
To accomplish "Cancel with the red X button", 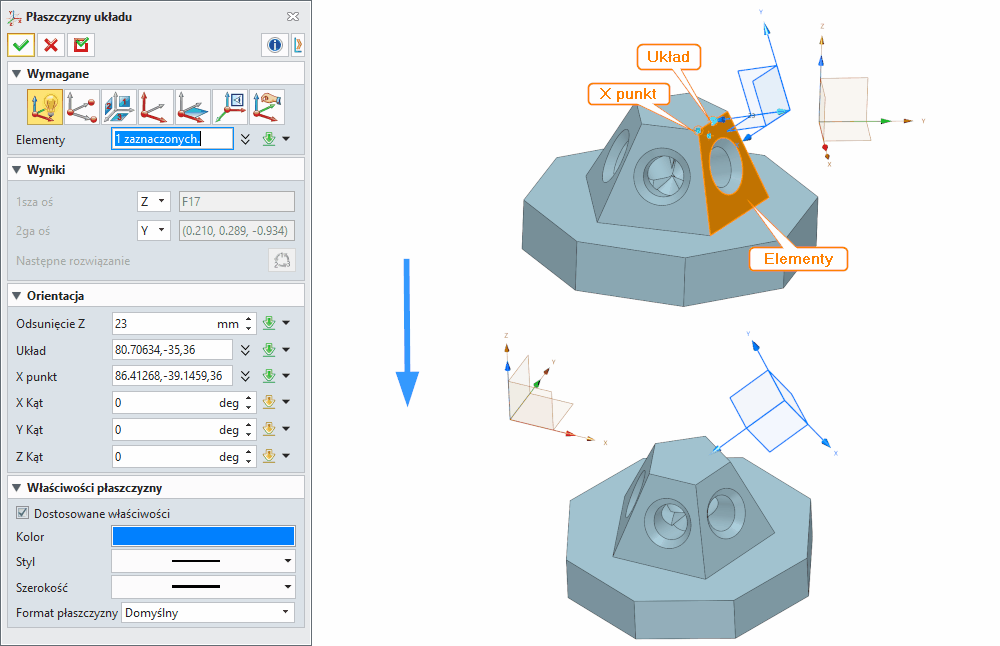I will click(51, 45).
